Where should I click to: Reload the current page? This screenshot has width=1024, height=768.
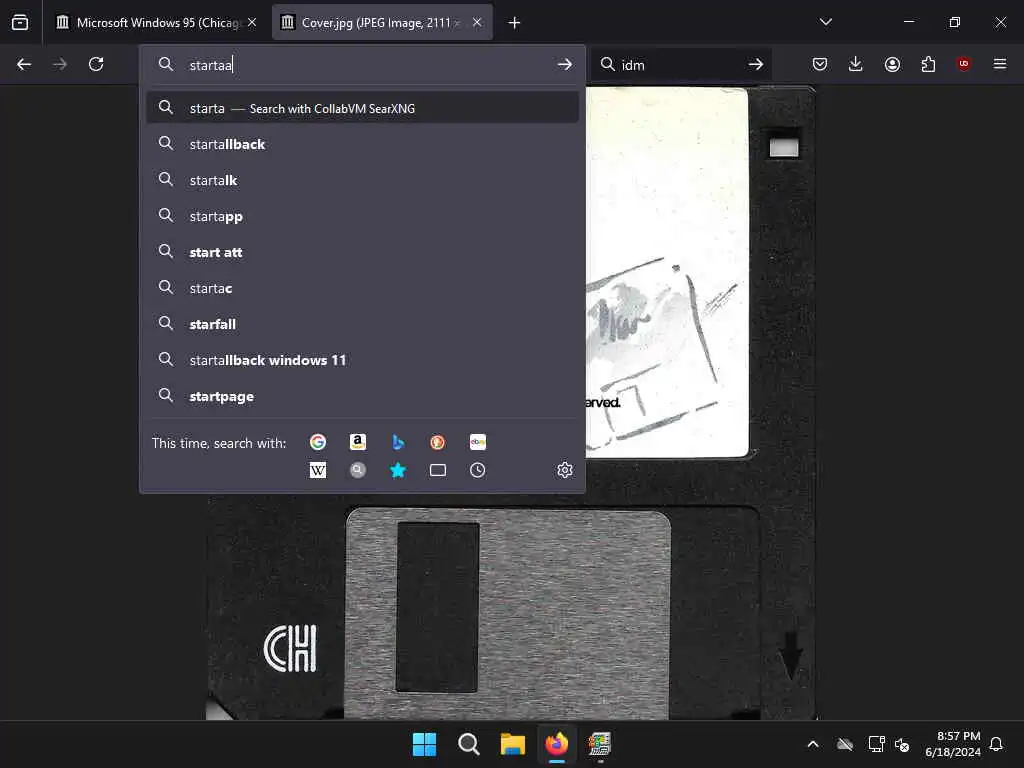pos(96,64)
